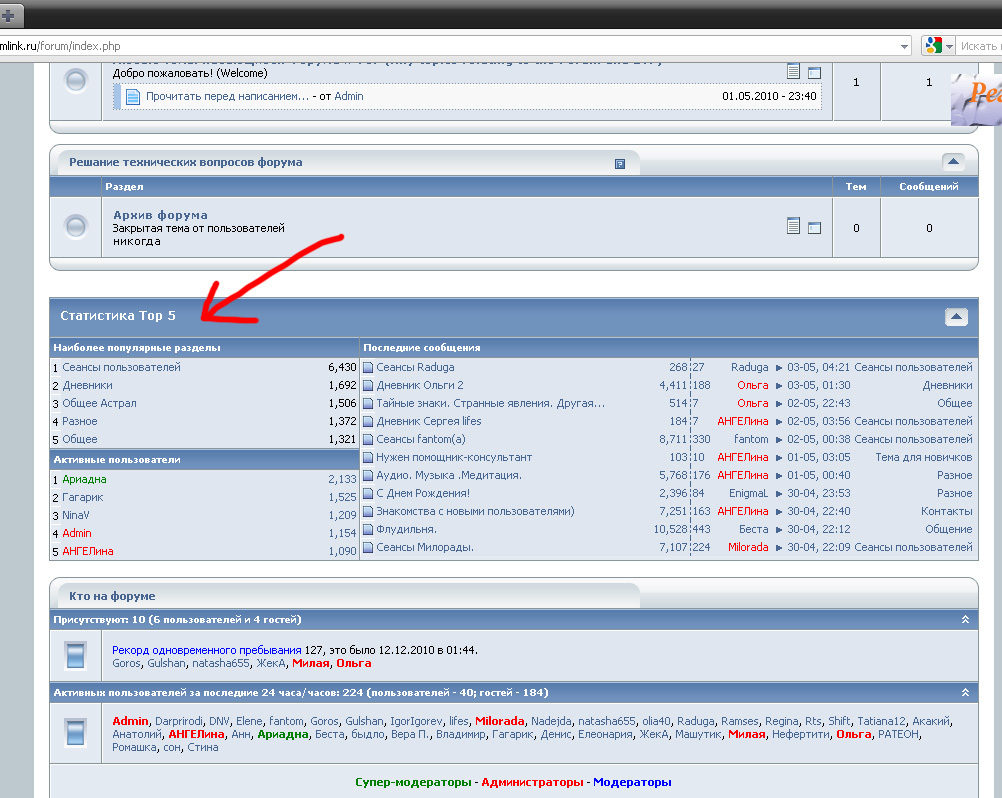1002x798 pixels.
Task: Click post icon beside 'Нужен помощник-консультант'
Action: point(368,457)
